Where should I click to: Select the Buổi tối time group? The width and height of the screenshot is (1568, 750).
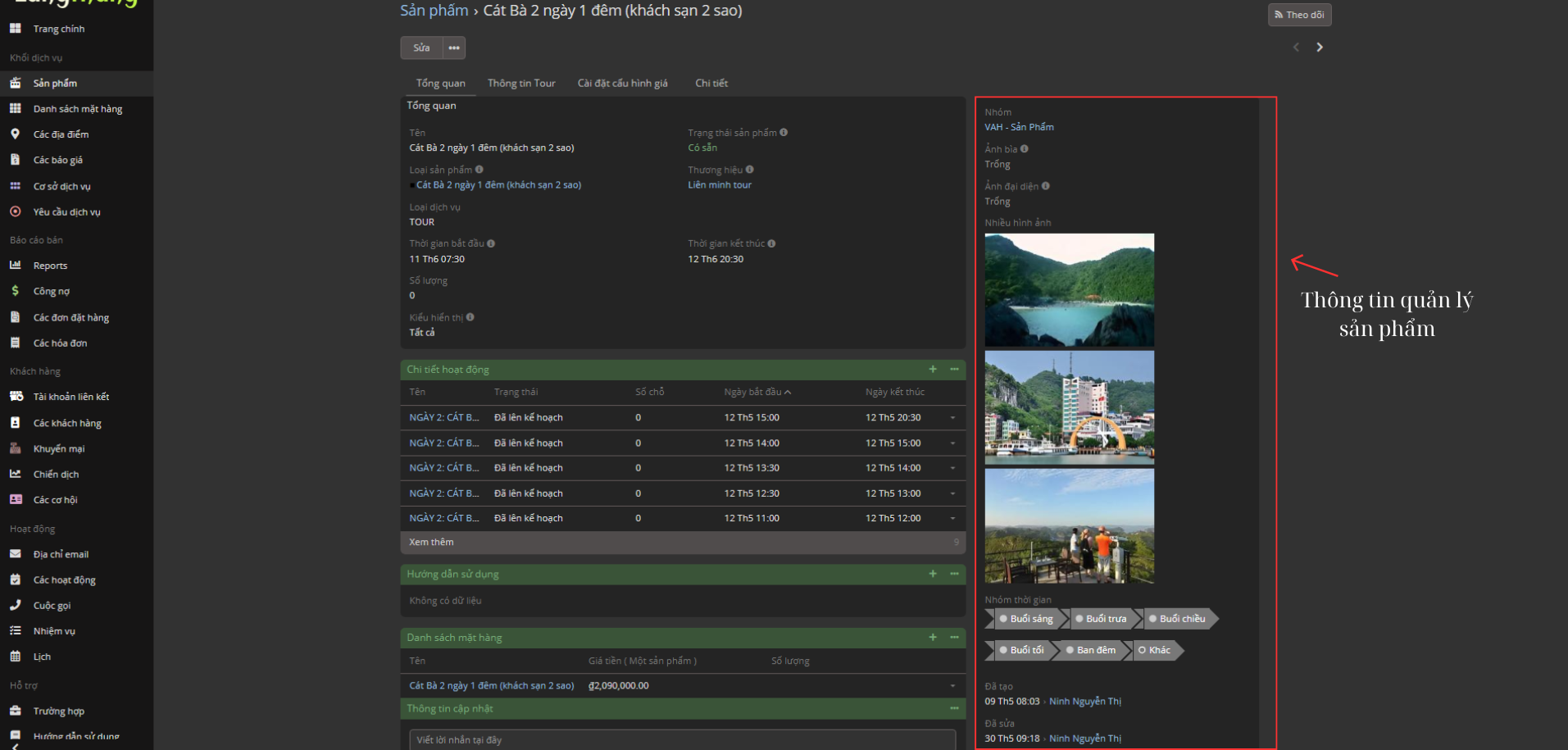[1026, 650]
